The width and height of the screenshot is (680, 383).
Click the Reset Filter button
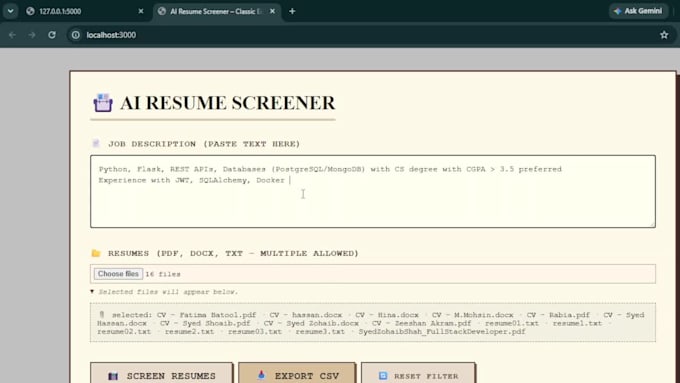coord(418,374)
